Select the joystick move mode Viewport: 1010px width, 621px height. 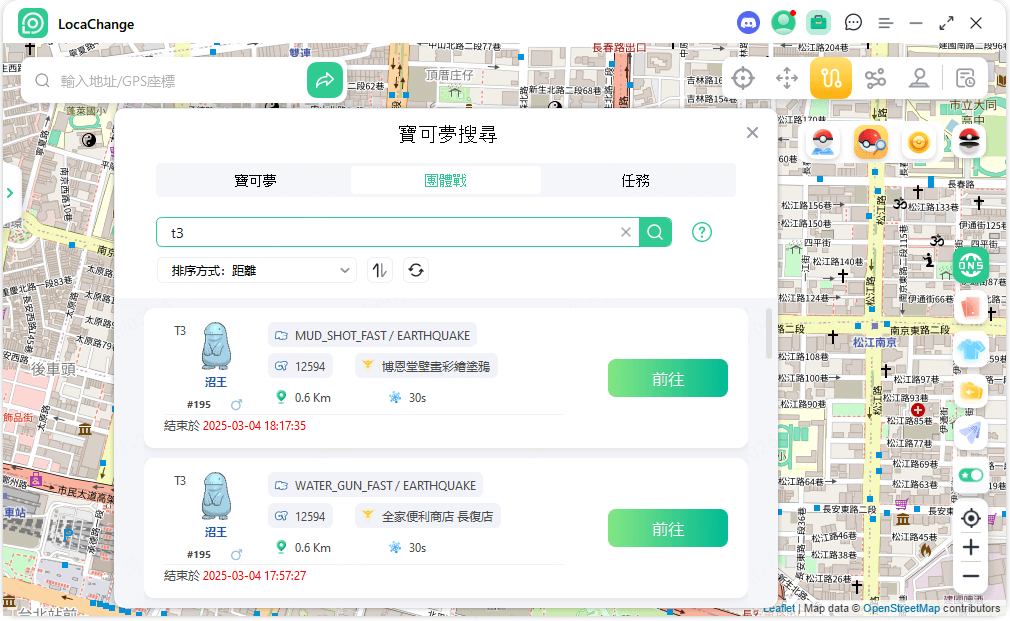pyautogui.click(x=786, y=79)
